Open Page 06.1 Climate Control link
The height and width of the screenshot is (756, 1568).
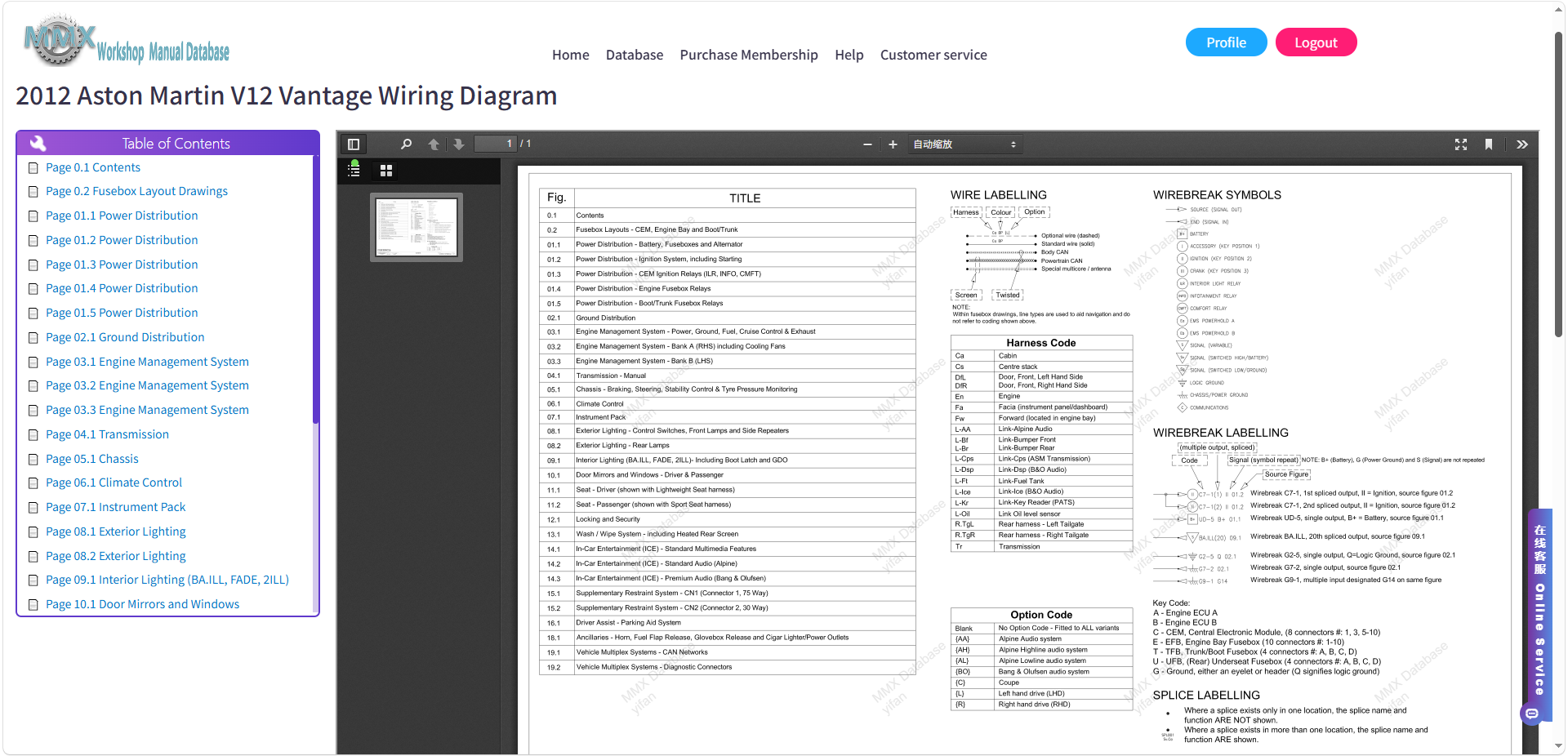tap(114, 483)
